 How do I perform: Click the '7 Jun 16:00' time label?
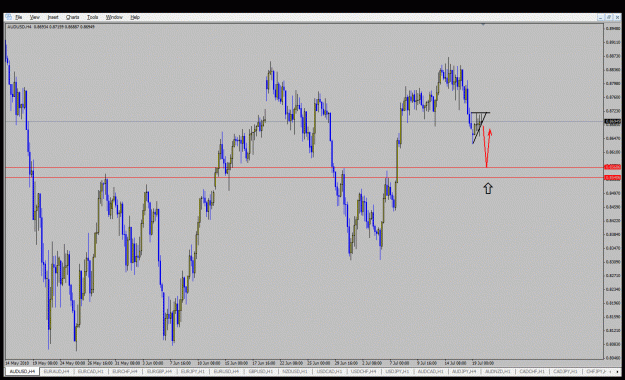coord(180,363)
